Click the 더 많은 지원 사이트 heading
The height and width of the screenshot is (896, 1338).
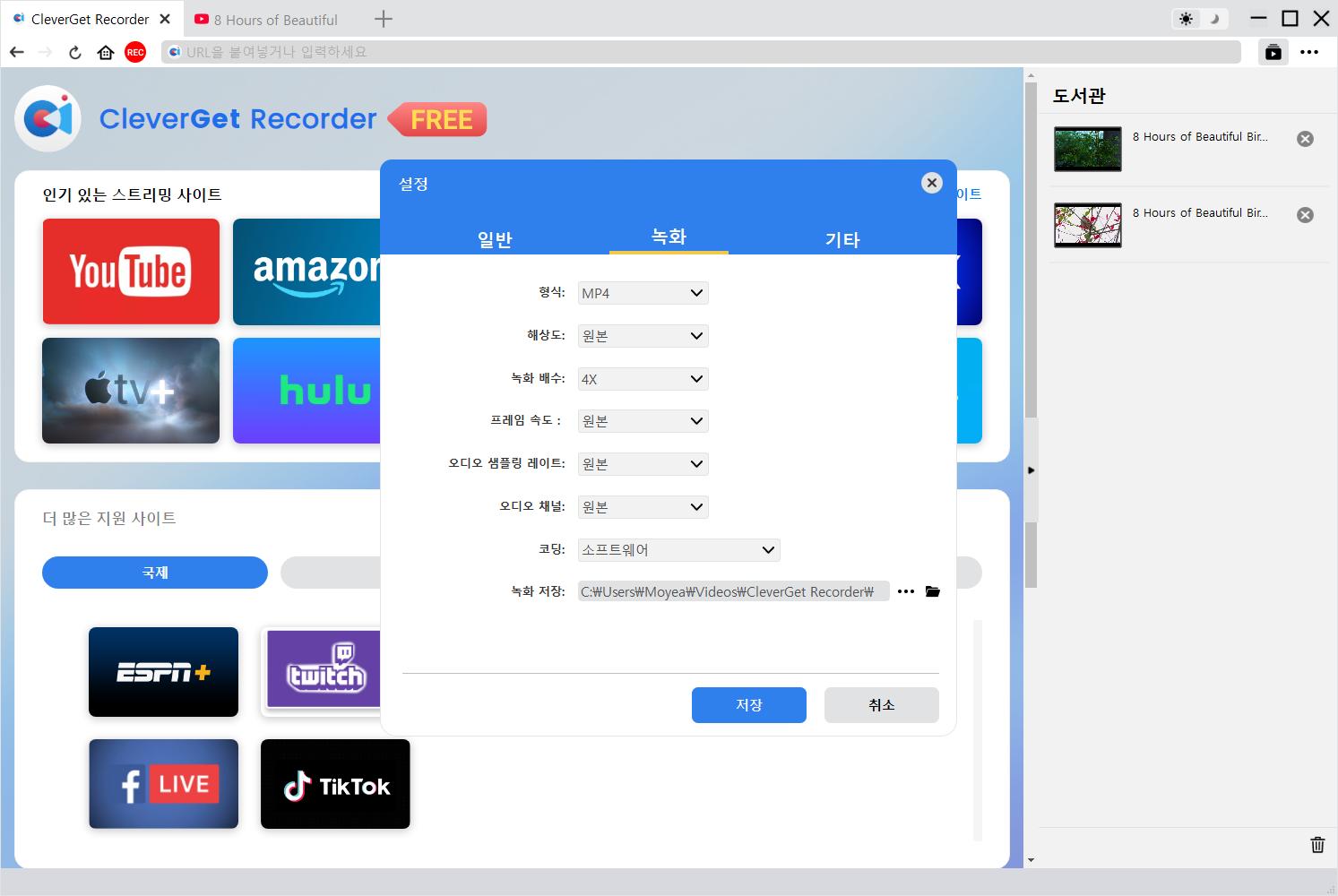[x=109, y=518]
